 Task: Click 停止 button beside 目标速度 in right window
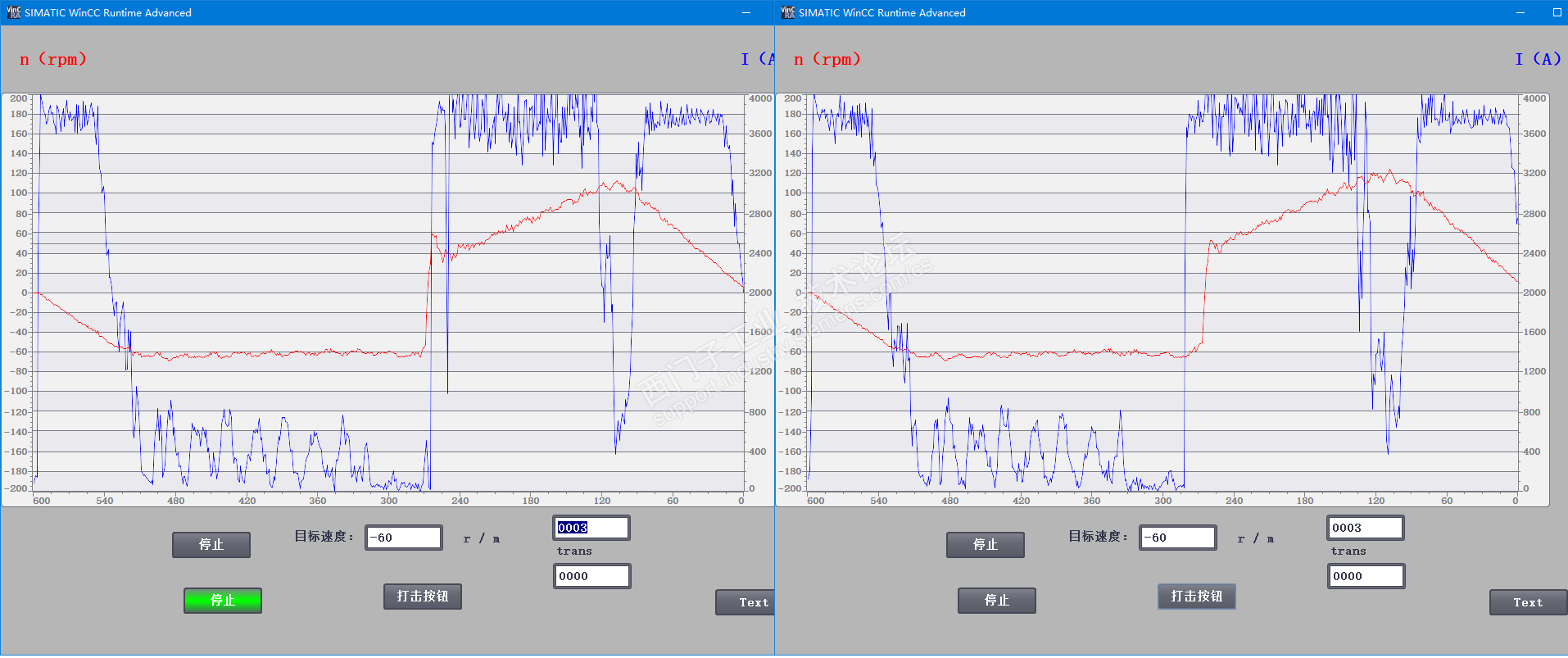point(986,545)
